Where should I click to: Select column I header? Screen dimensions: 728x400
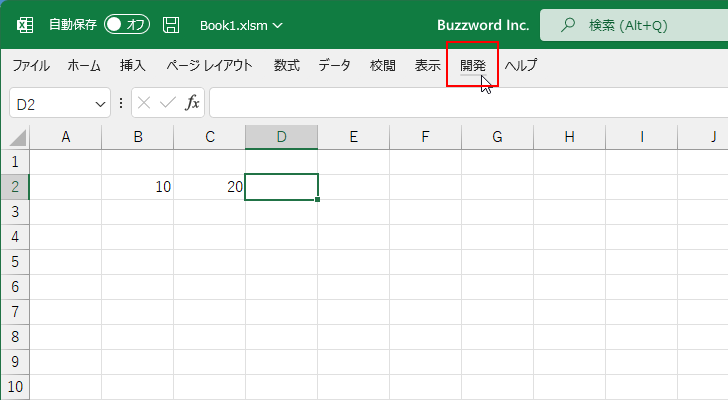(641, 137)
